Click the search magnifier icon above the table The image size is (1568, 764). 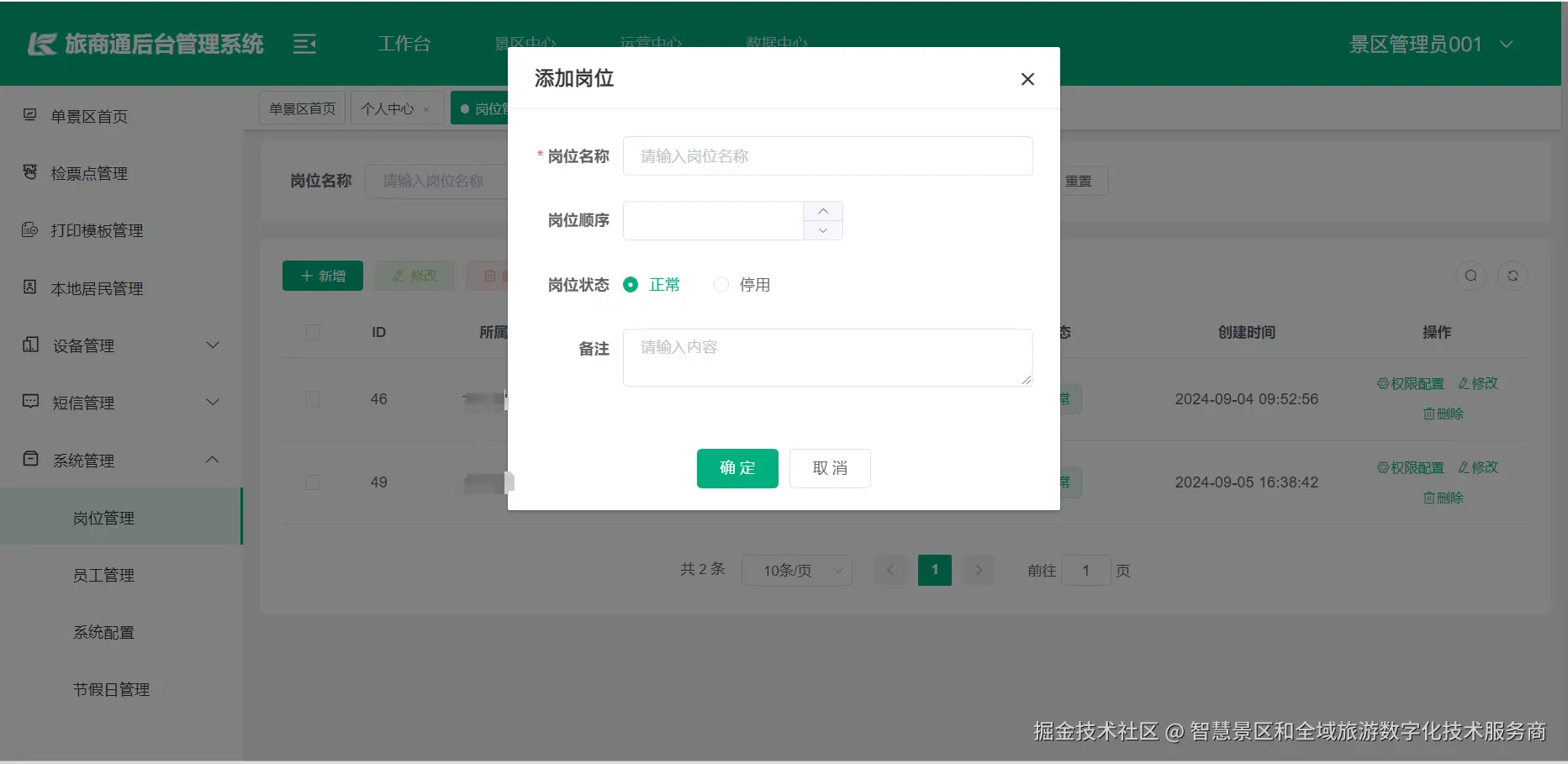tap(1470, 275)
